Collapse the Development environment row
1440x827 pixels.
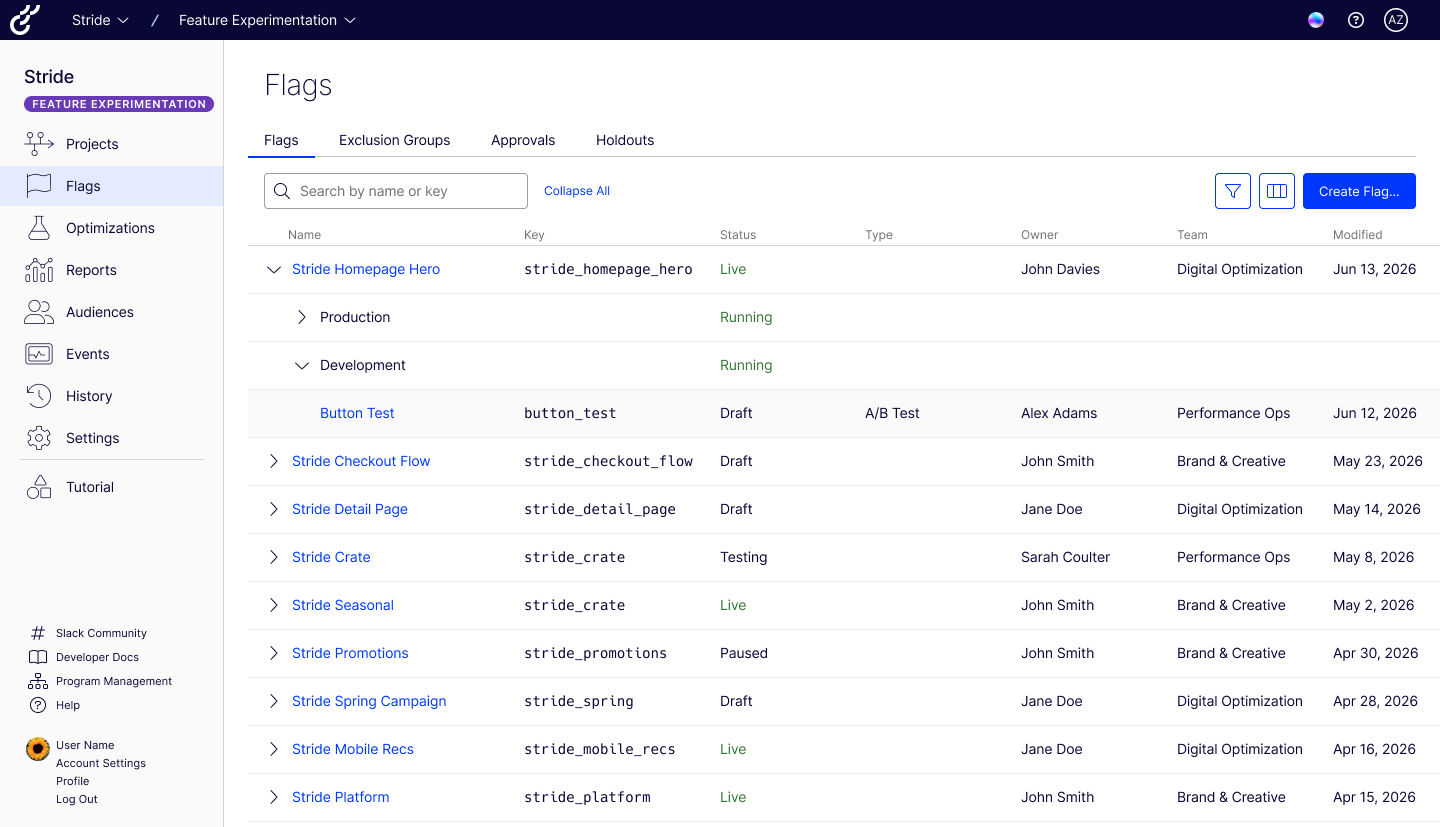tap(302, 365)
